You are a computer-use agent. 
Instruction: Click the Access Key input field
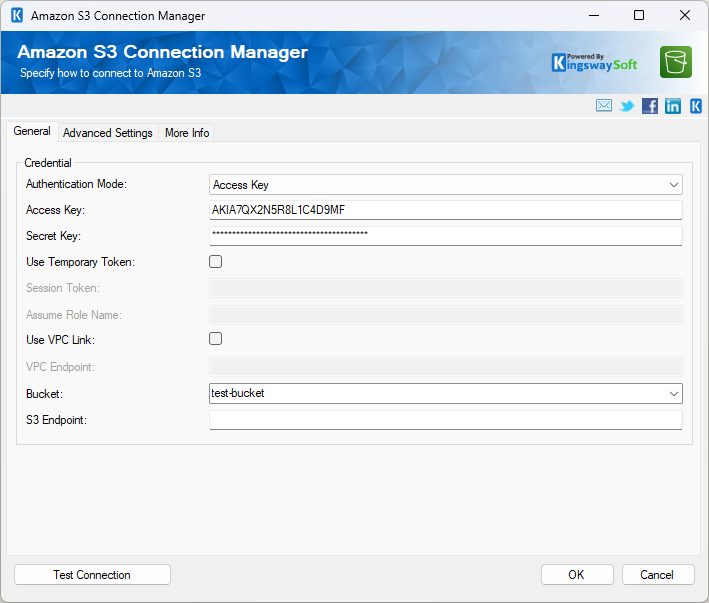(x=446, y=210)
